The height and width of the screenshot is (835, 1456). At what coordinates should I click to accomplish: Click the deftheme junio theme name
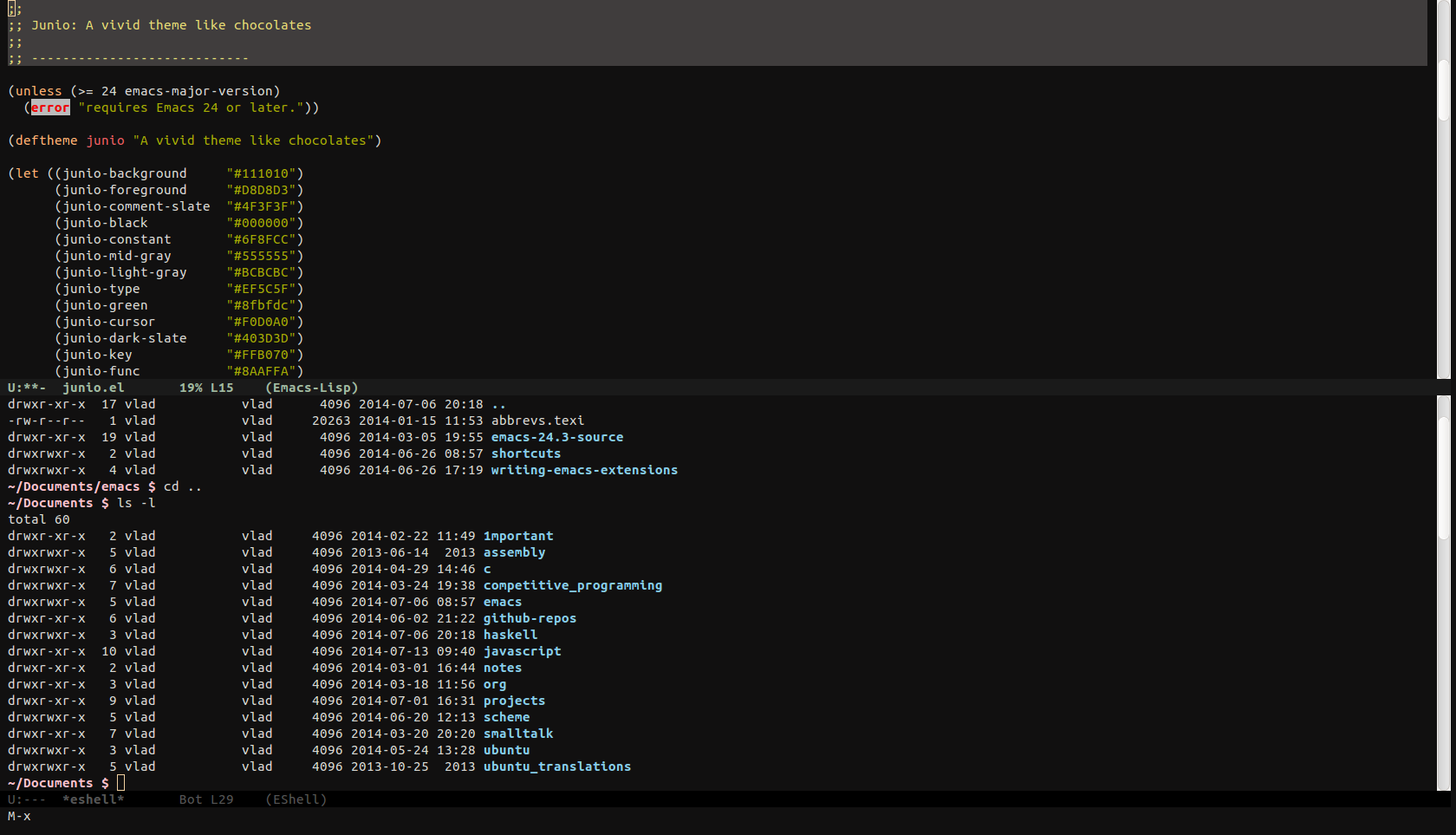[x=105, y=140]
